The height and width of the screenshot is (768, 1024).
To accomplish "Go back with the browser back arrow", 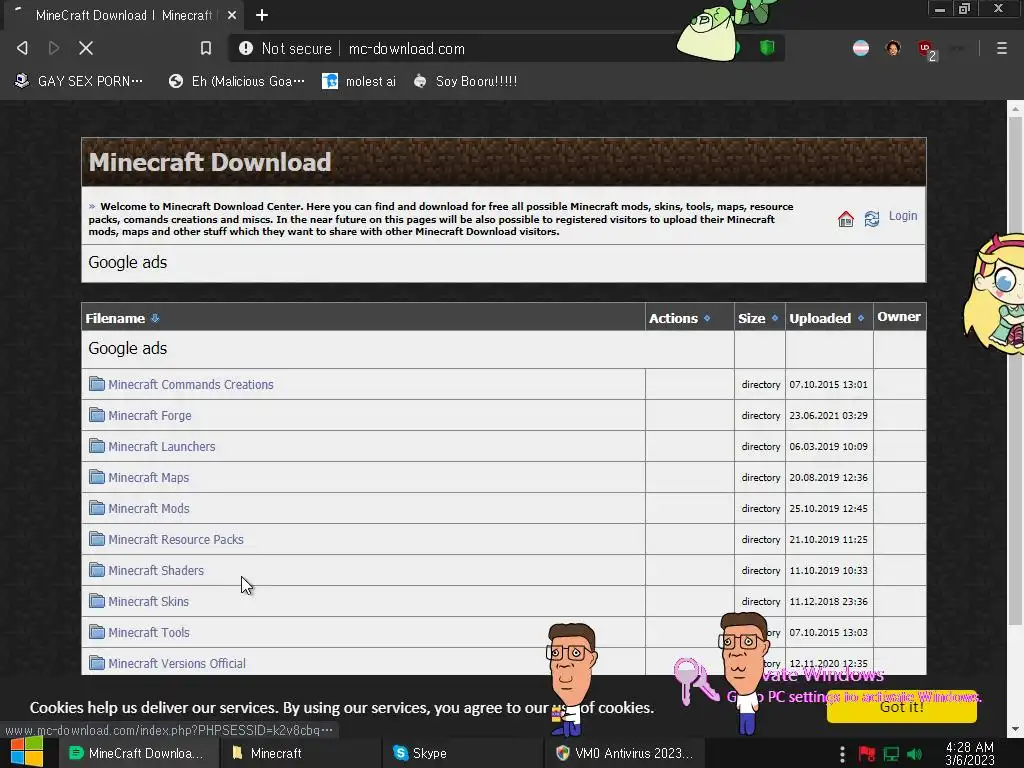I will pyautogui.click(x=22, y=48).
